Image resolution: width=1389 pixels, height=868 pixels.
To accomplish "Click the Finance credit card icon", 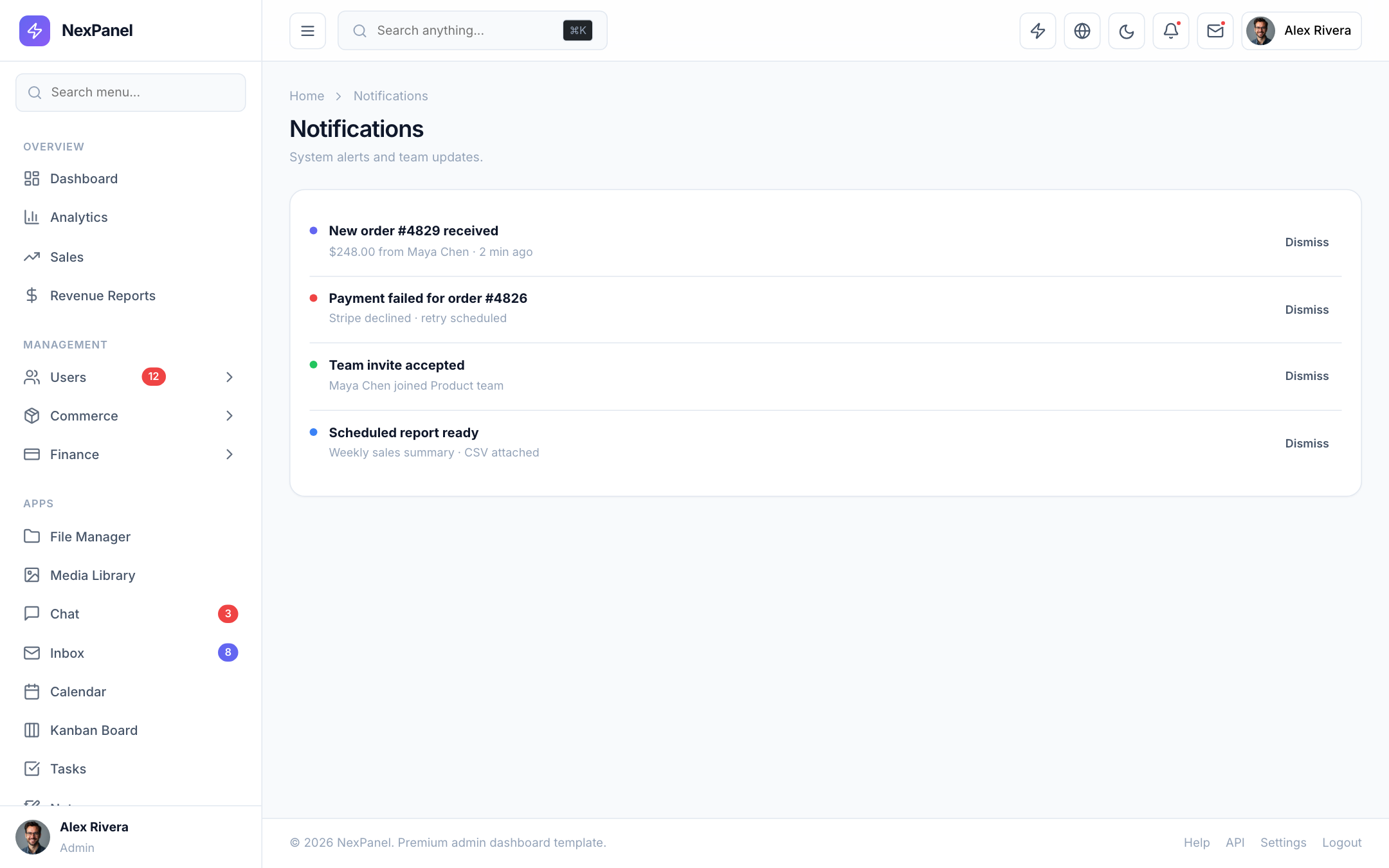I will click(x=32, y=454).
